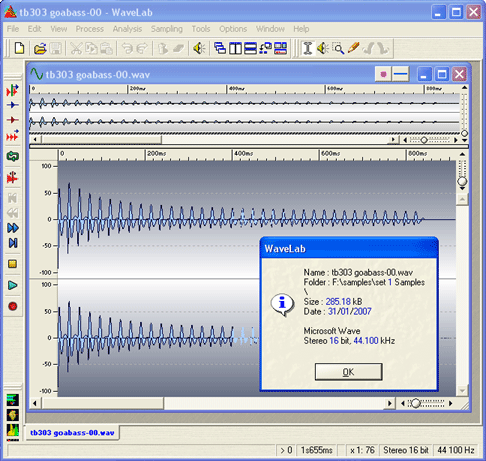Cut selection with the scissors icon
The width and height of the screenshot is (486, 461).
pyautogui.click(x=76, y=49)
